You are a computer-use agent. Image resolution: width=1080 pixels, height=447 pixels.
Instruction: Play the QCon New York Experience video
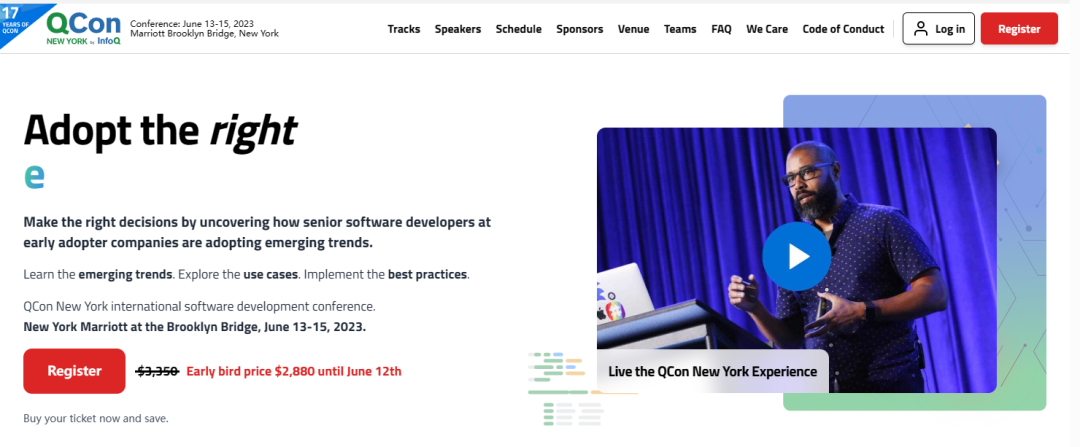pyautogui.click(x=796, y=256)
